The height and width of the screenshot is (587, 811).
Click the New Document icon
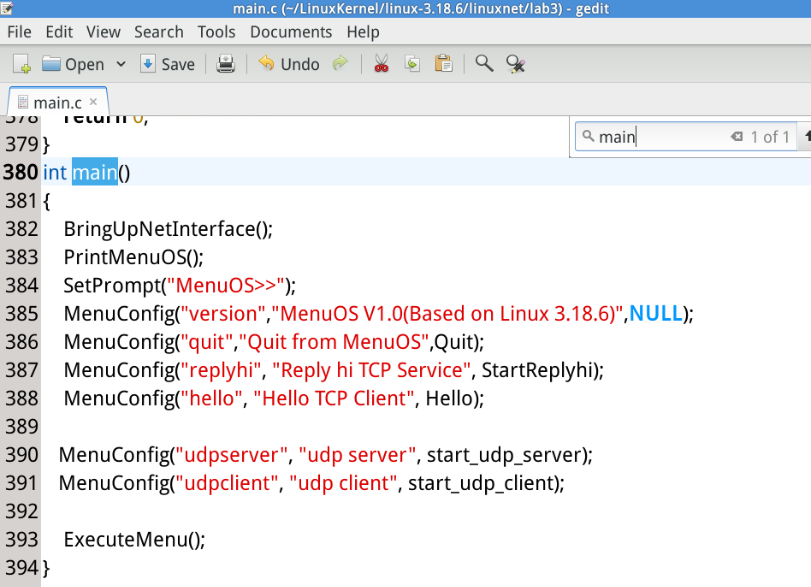[x=22, y=65]
